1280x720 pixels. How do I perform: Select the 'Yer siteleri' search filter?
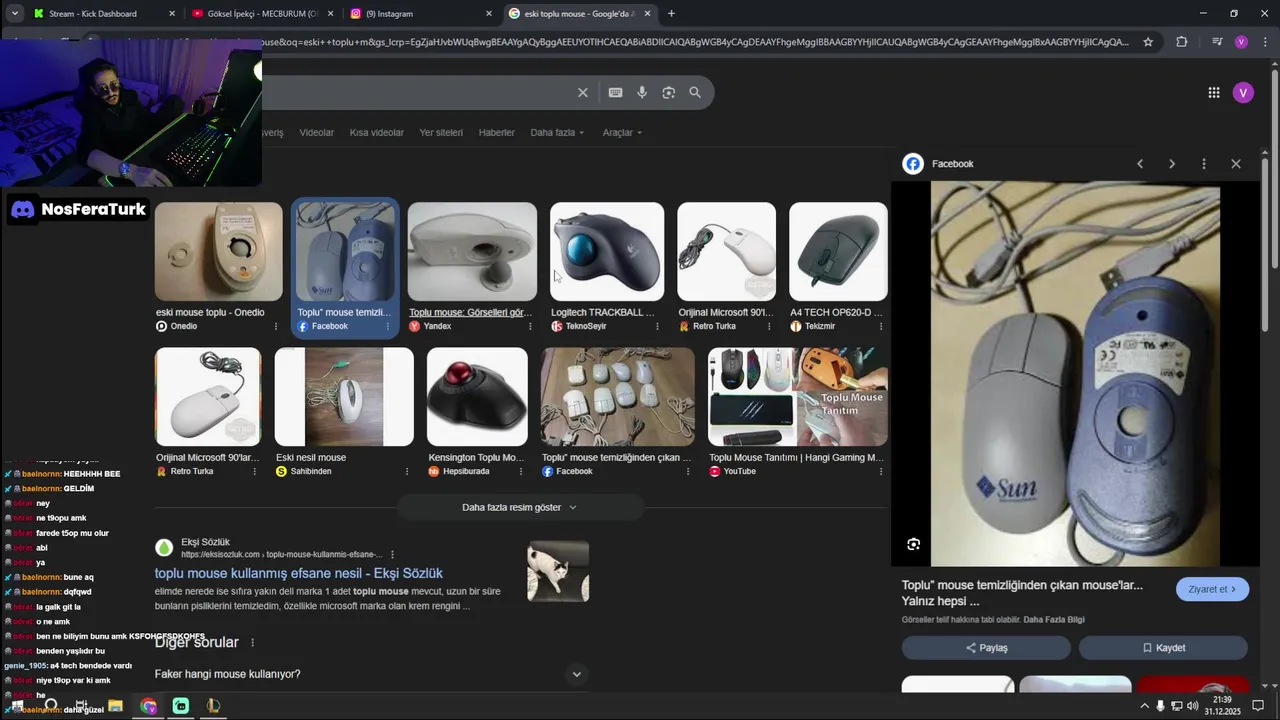441,133
